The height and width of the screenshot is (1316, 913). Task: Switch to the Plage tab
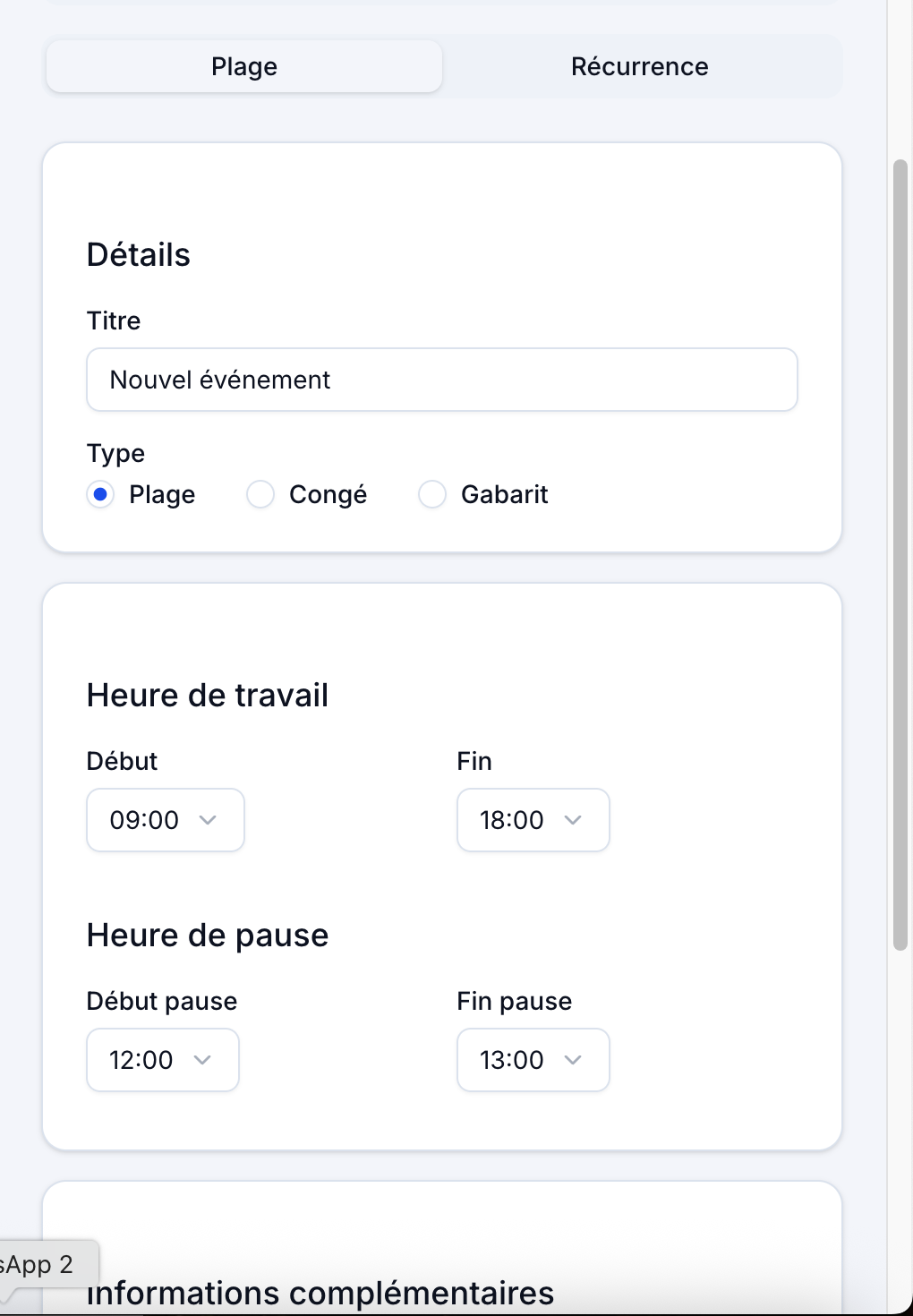243,66
